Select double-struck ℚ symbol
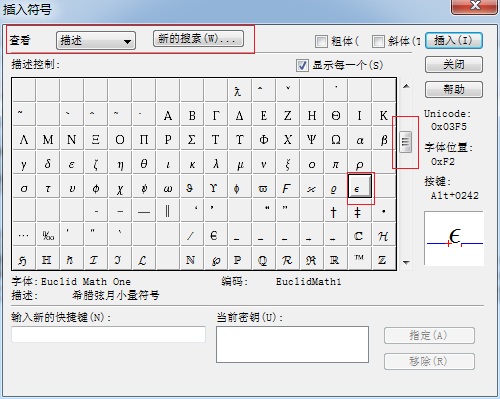The height and width of the screenshot is (399, 500). [263, 259]
